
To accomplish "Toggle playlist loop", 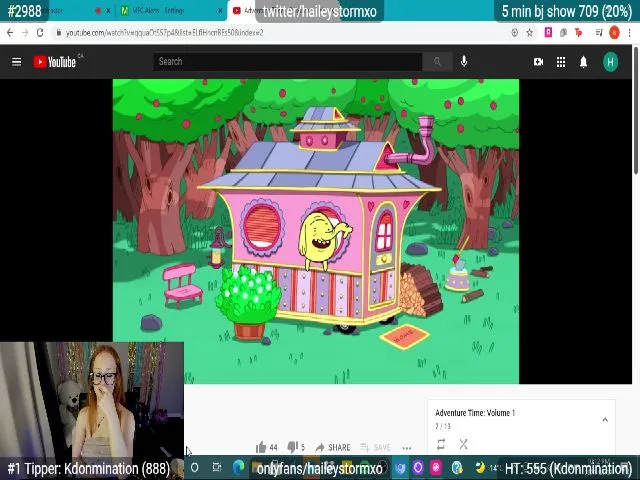I will pyautogui.click(x=441, y=444).
